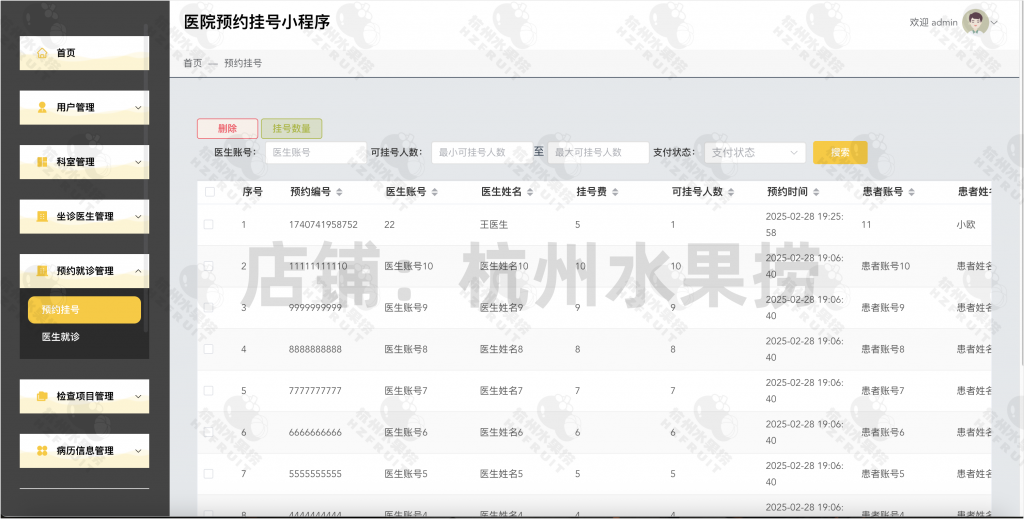The image size is (1024, 519).
Task: Click the yellow 搜索 button
Action: pos(840,153)
